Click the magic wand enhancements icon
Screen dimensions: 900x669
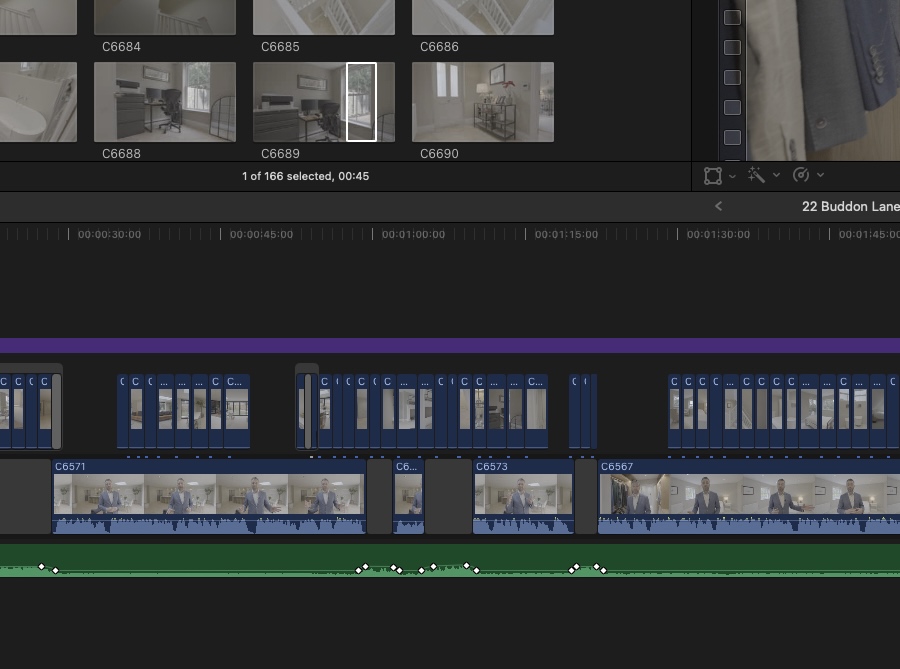(756, 175)
